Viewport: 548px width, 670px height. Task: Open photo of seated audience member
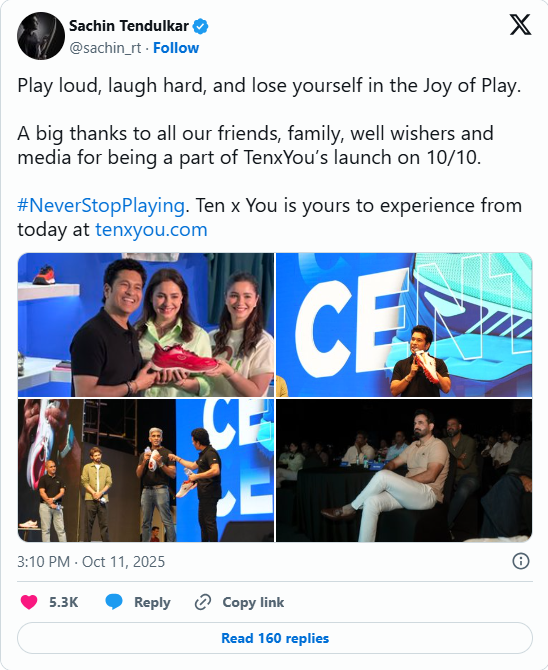click(x=404, y=470)
